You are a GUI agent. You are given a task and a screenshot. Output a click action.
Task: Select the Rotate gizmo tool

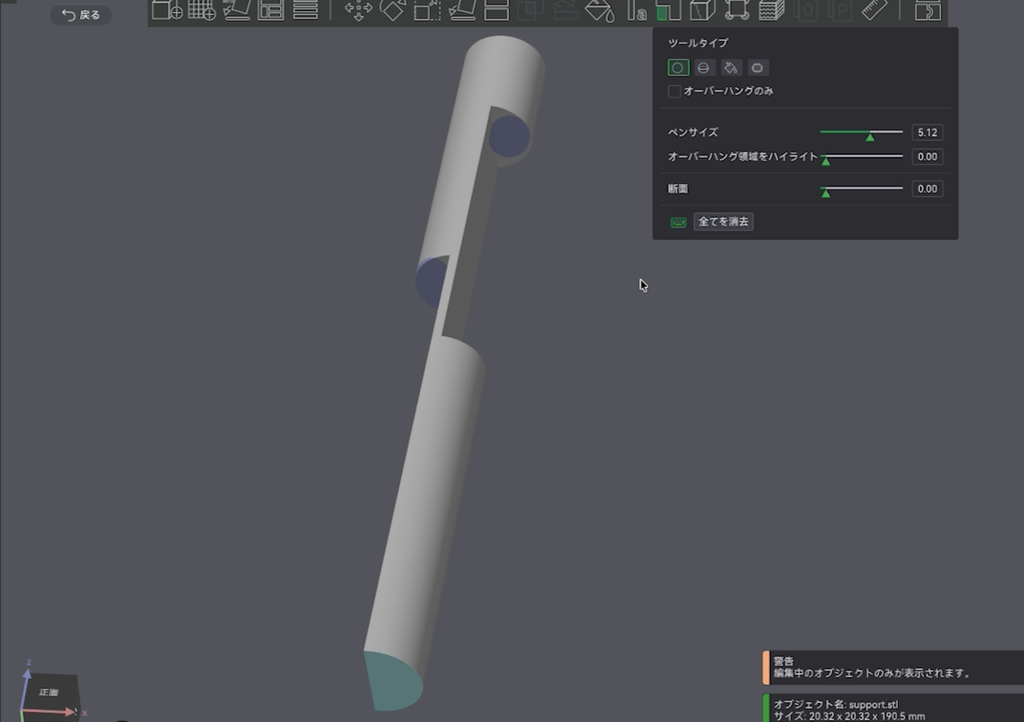(x=392, y=10)
